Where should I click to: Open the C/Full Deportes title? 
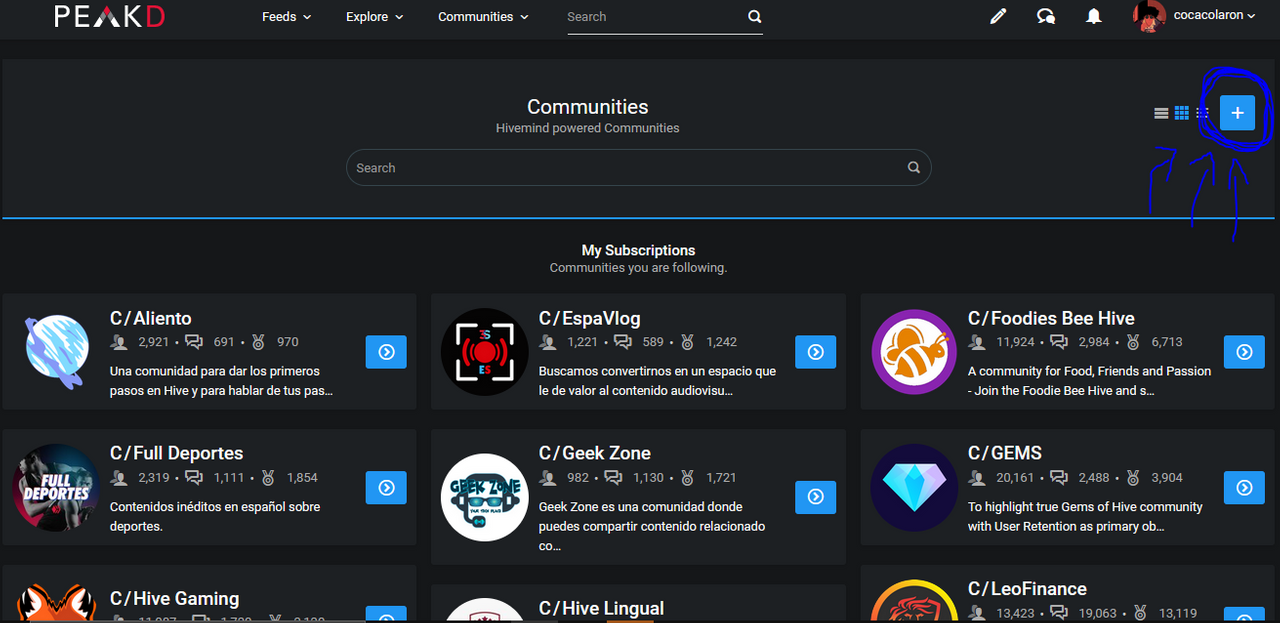176,454
